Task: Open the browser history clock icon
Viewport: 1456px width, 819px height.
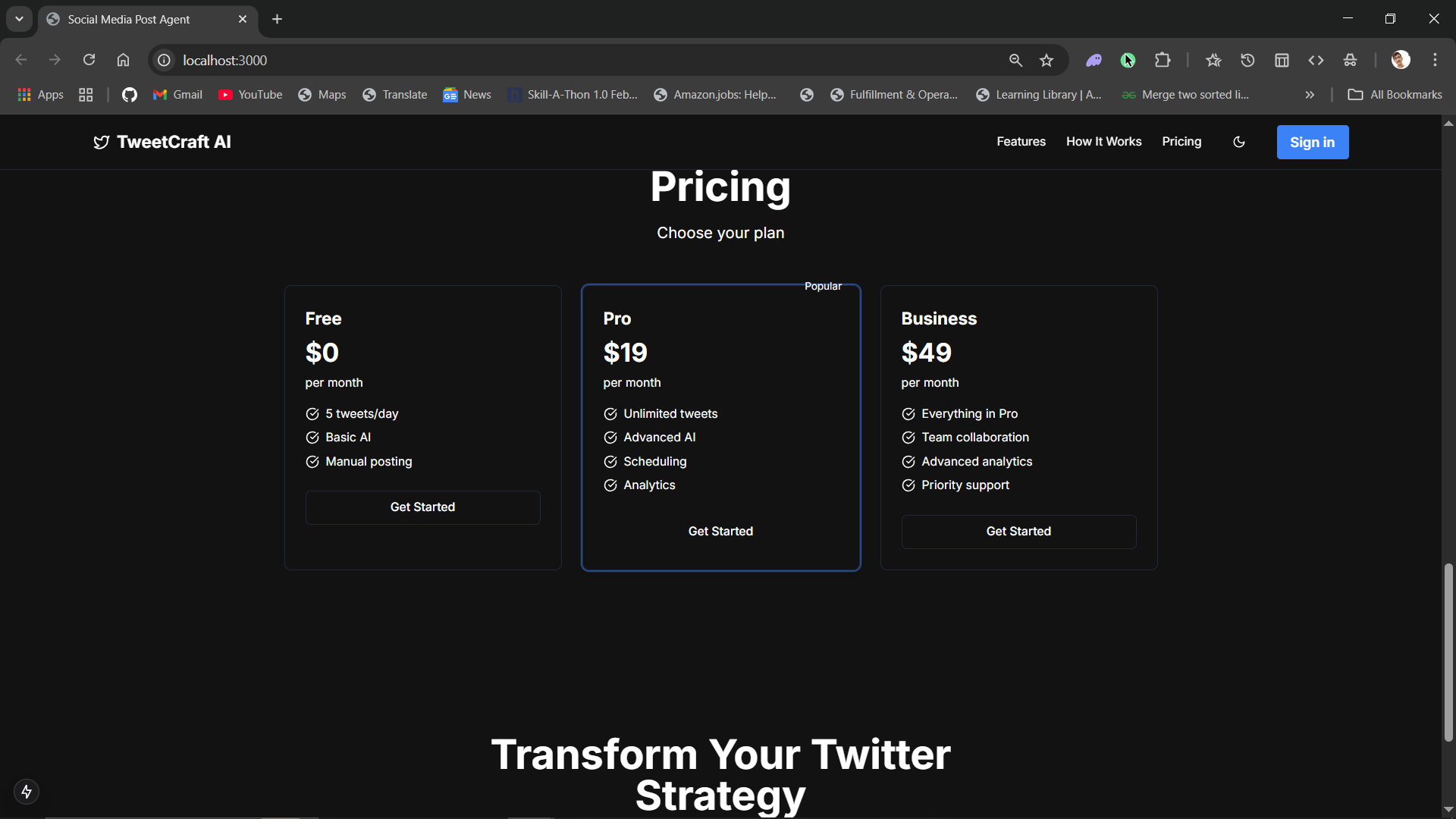Action: [x=1247, y=60]
